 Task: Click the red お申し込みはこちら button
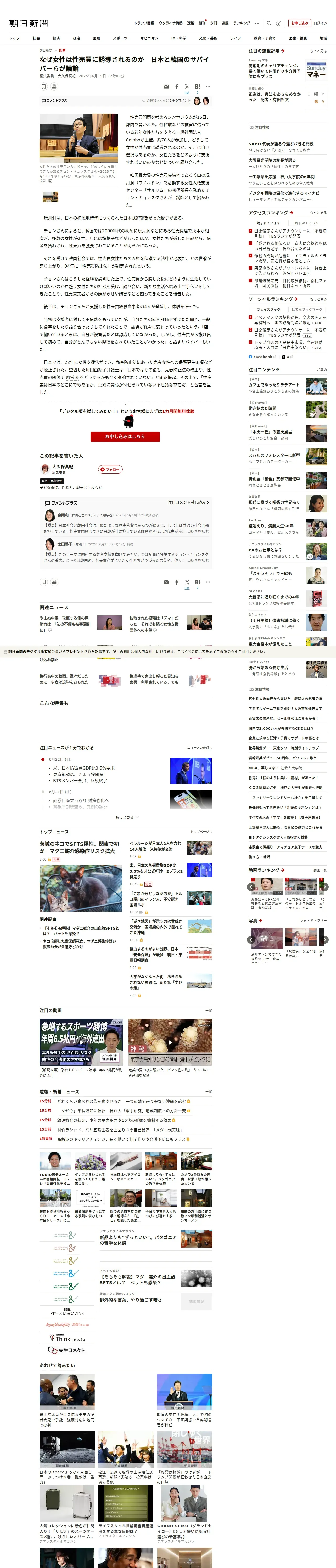point(125,436)
